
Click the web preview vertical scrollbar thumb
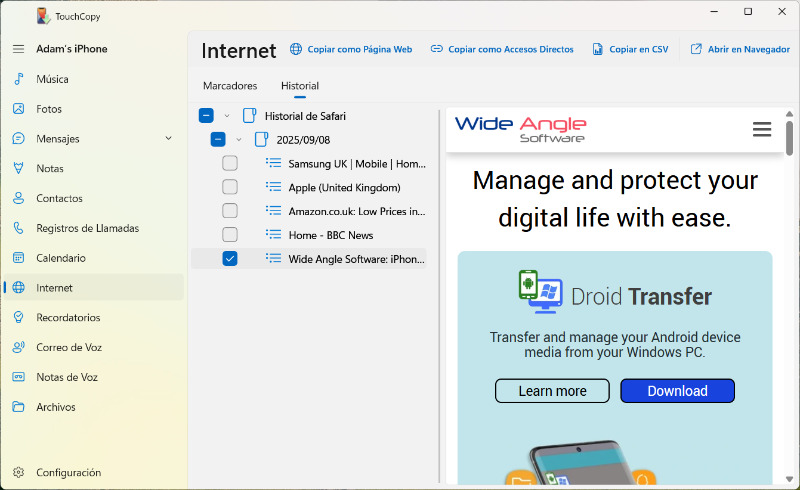tap(789, 137)
